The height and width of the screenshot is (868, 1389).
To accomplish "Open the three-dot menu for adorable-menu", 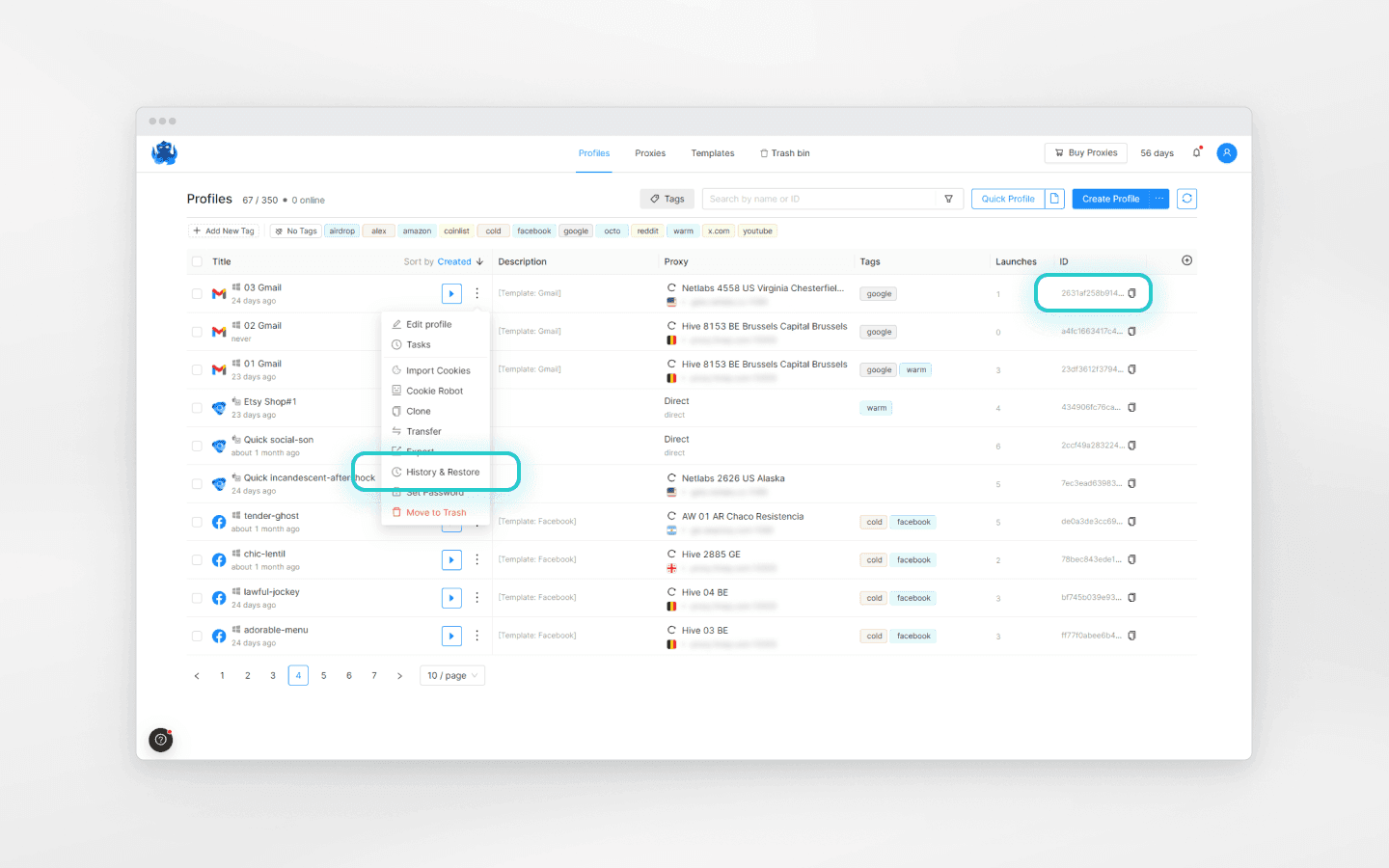I will [x=477, y=636].
